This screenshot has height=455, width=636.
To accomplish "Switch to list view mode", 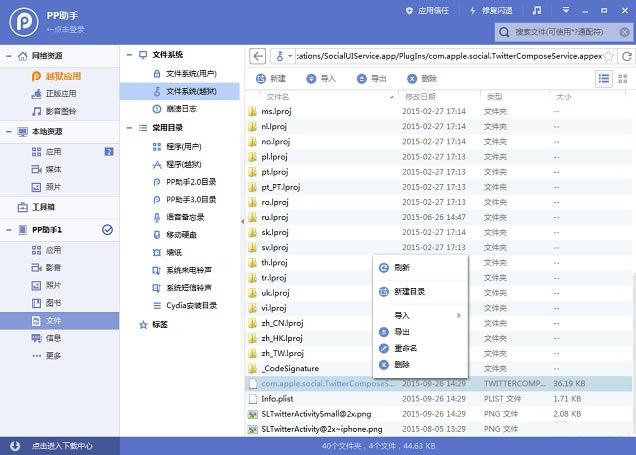I will pos(604,79).
